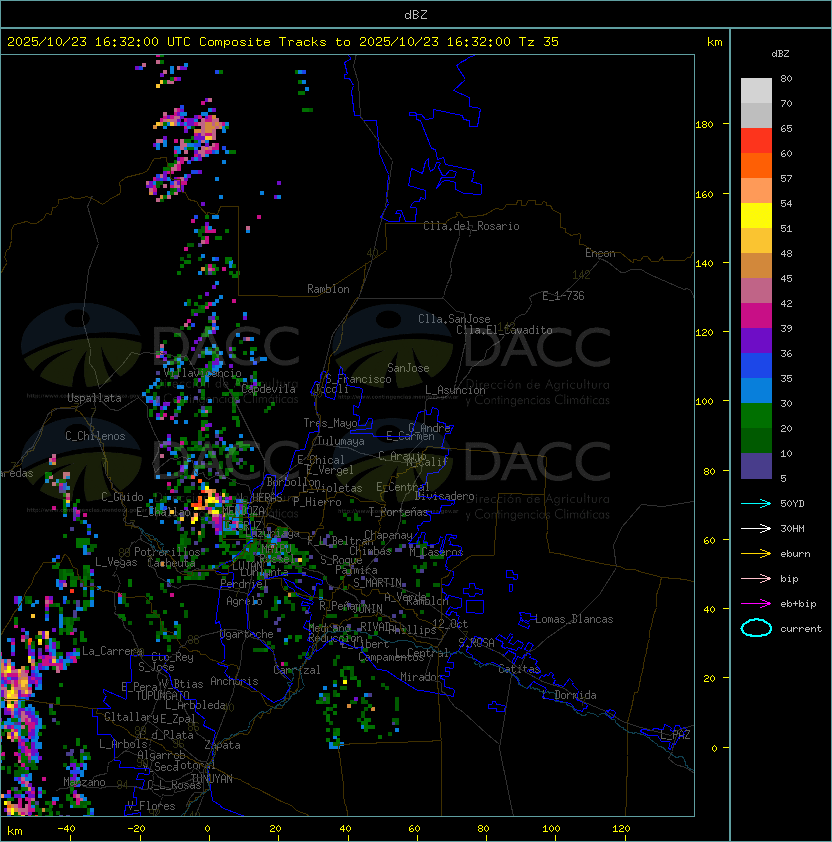The height and width of the screenshot is (842, 832).
Task: Click the Catitas place label
Action: [x=519, y=669]
